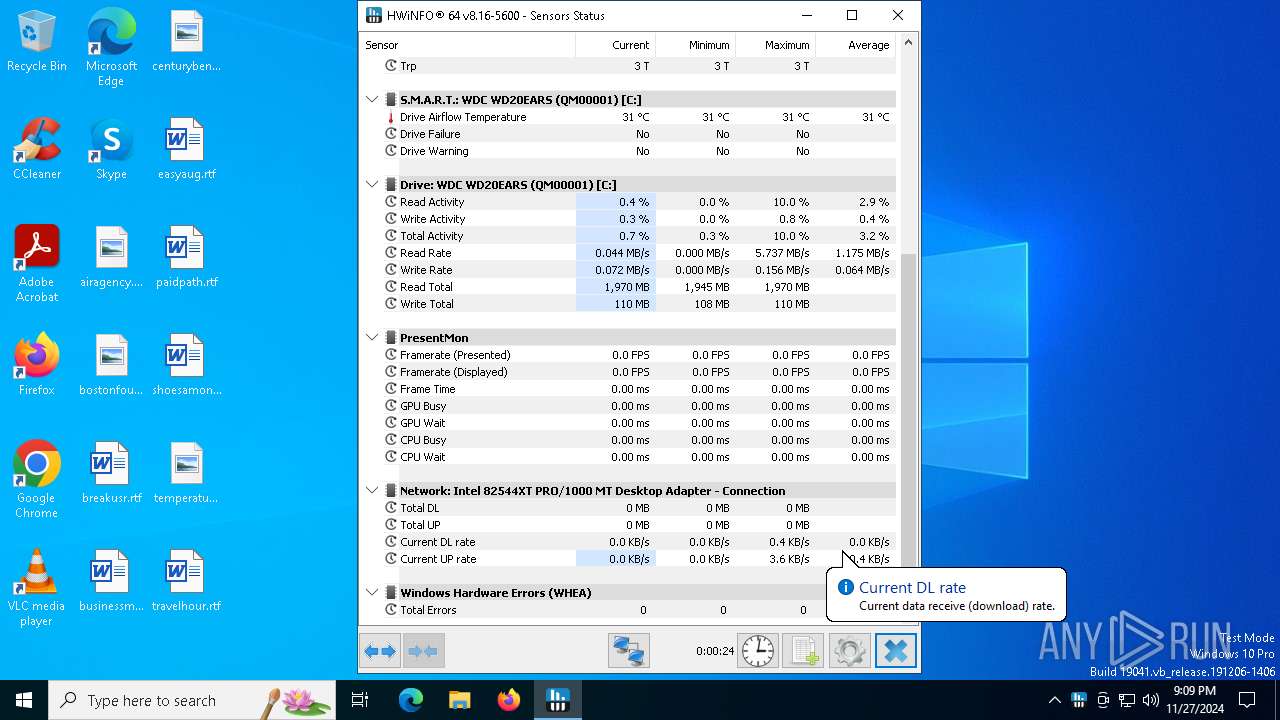Click the taskbar search box
Screen dimensions: 1280x720
coord(192,700)
